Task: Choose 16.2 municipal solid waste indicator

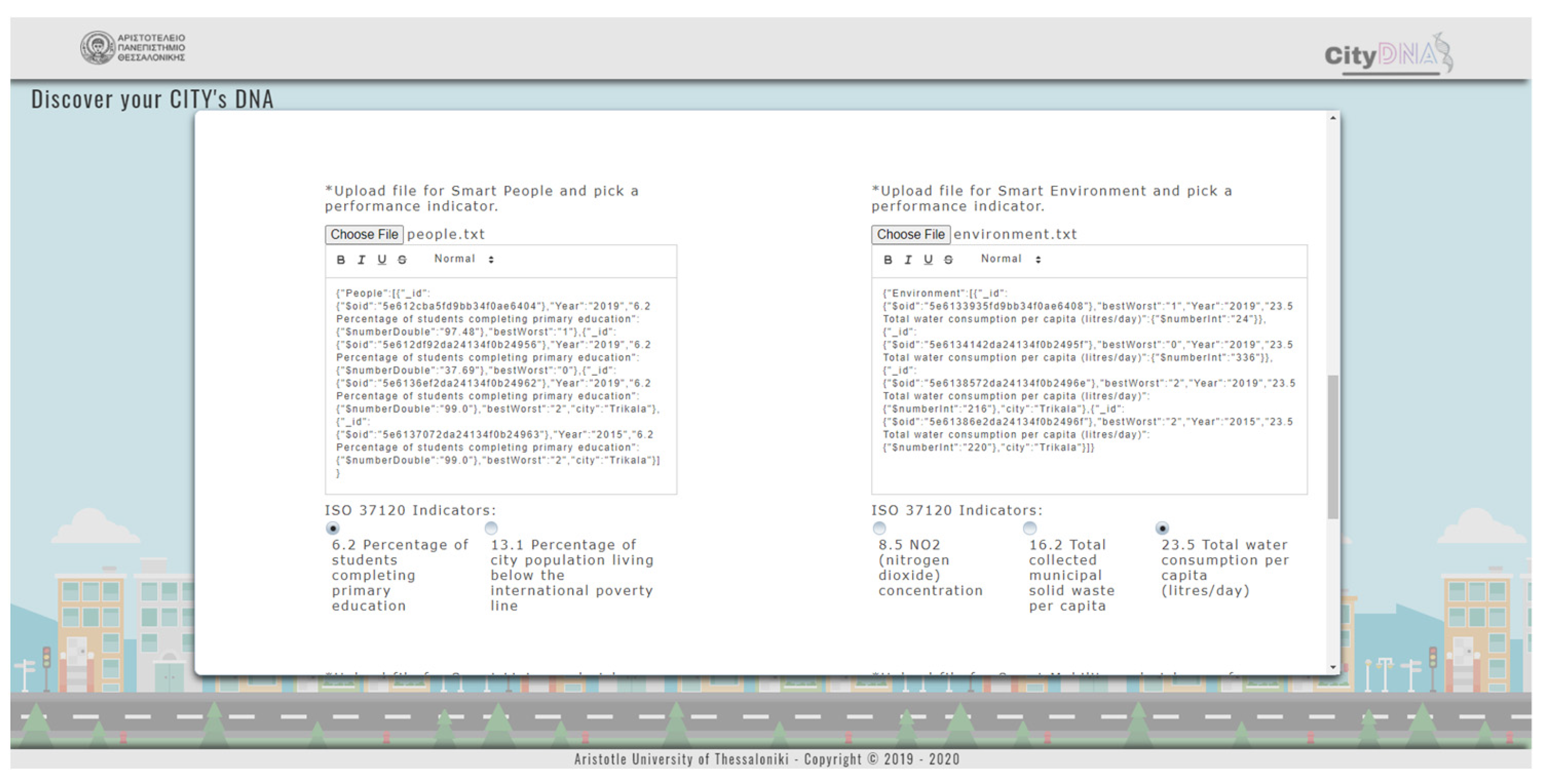Action: click(1030, 529)
